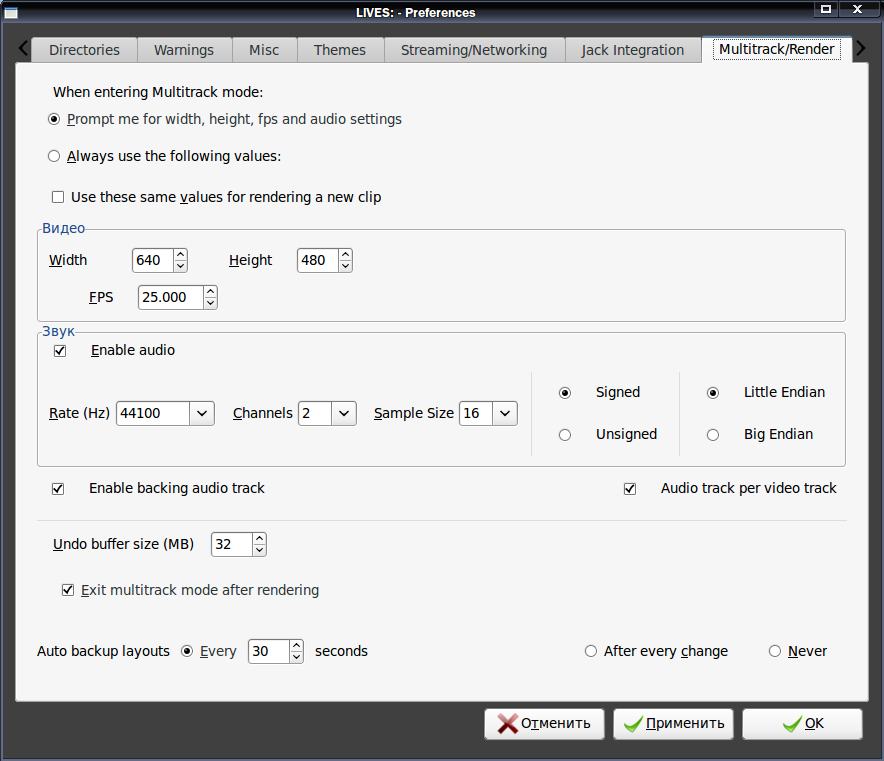Select the Themes tab
Image resolution: width=884 pixels, height=761 pixels.
(x=340, y=50)
